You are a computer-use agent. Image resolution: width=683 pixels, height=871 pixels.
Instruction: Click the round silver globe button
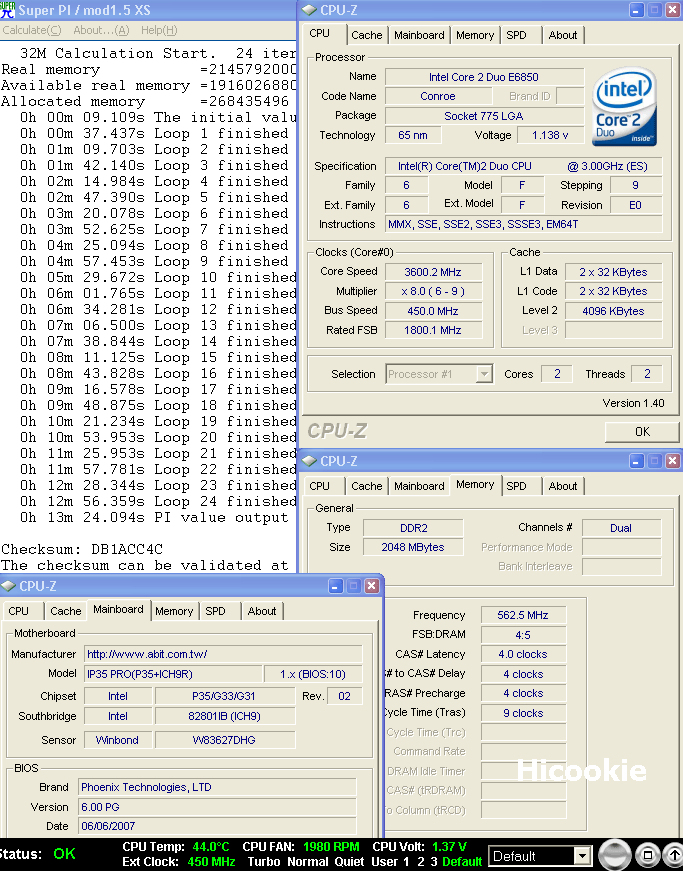[x=614, y=855]
